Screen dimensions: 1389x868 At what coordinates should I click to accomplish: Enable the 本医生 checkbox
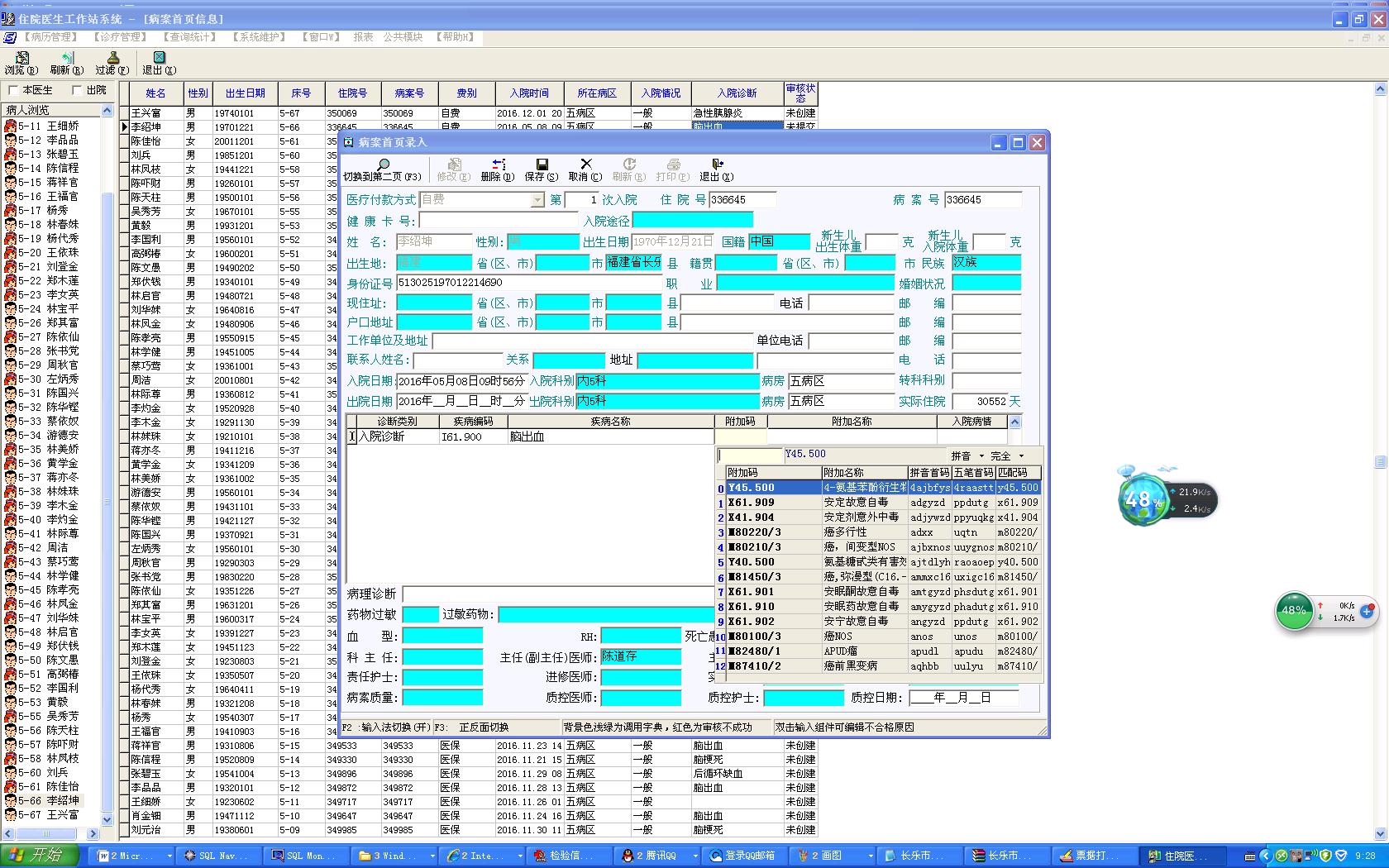pyautogui.click(x=13, y=90)
